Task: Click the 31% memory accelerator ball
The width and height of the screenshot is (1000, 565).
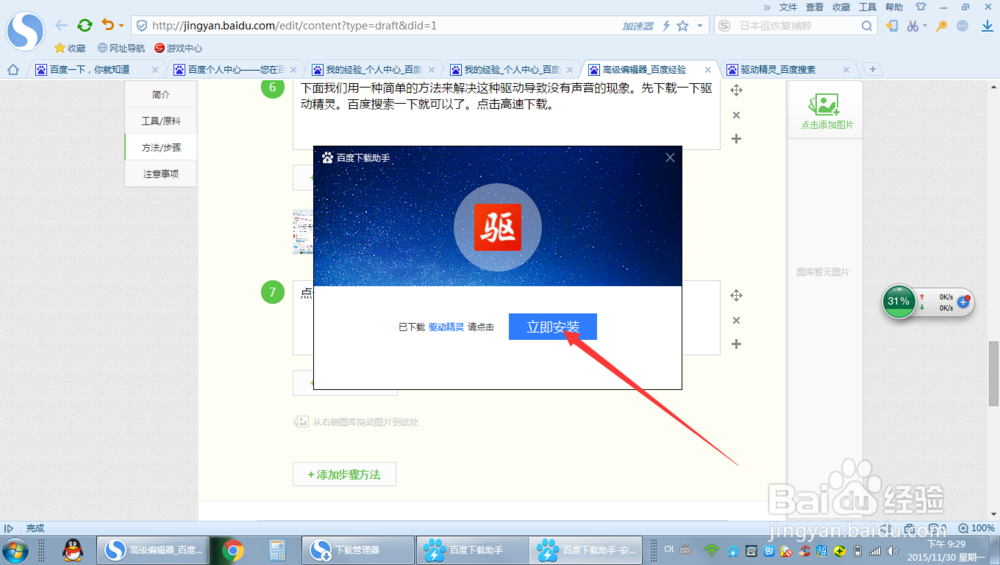Action: [899, 301]
